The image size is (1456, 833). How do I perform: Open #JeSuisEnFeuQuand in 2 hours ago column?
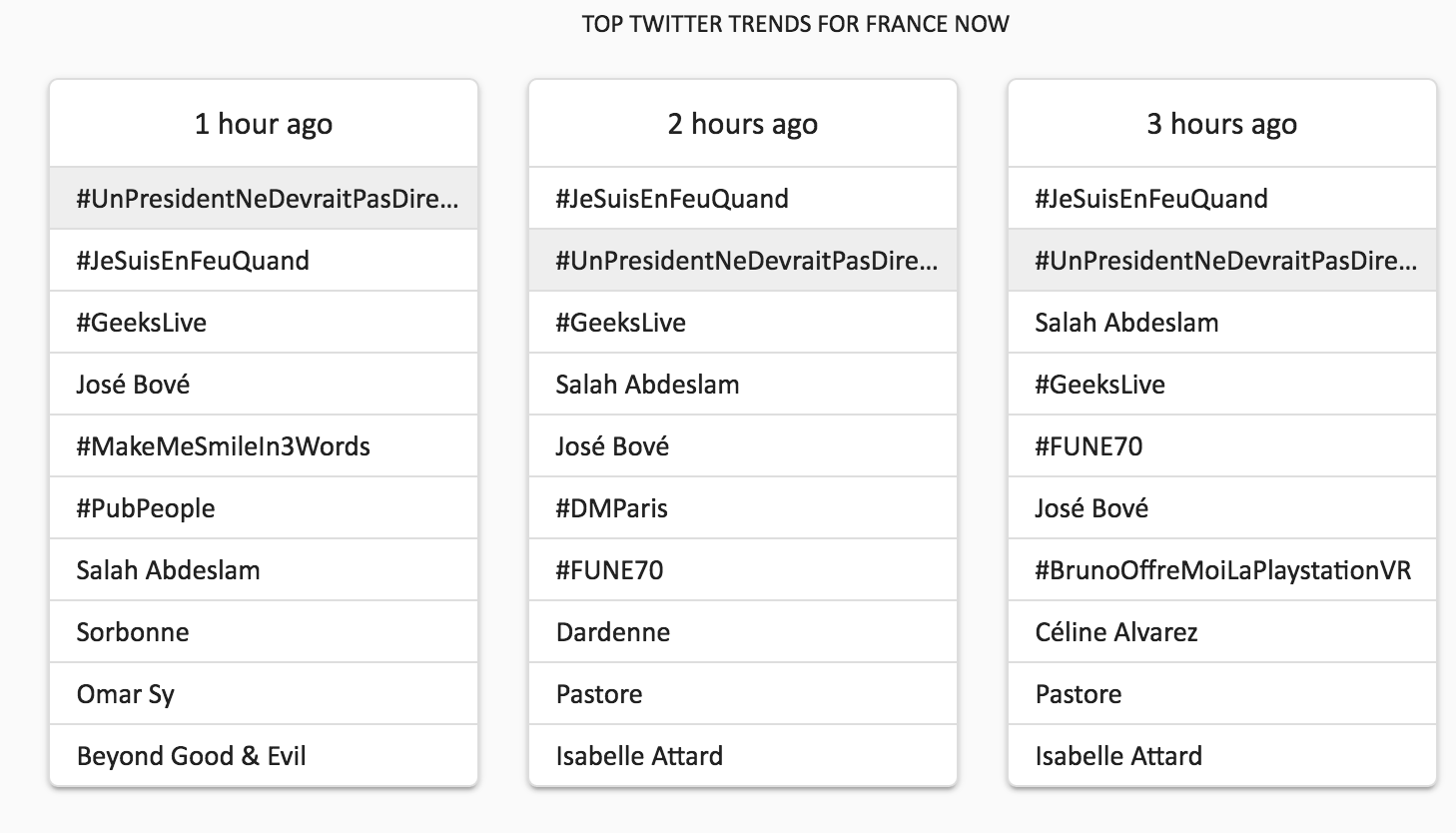pos(672,199)
